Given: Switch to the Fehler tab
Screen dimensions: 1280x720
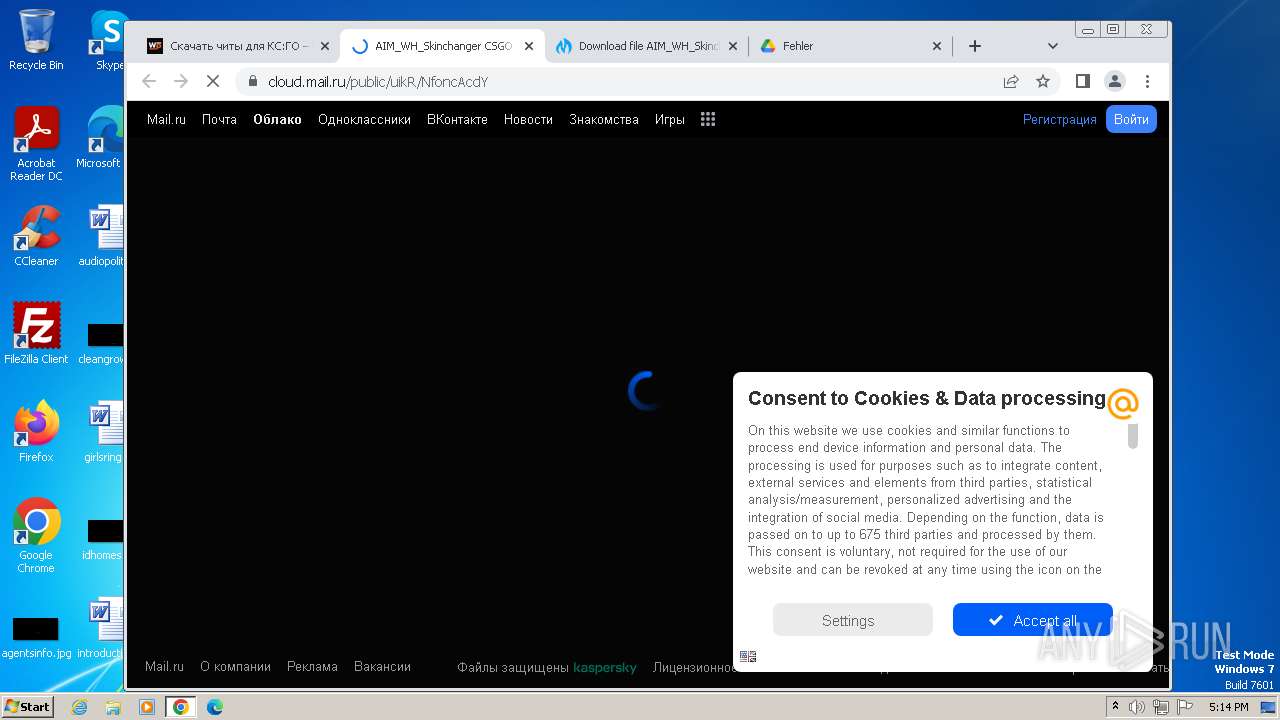Looking at the screenshot, I should pos(850,46).
